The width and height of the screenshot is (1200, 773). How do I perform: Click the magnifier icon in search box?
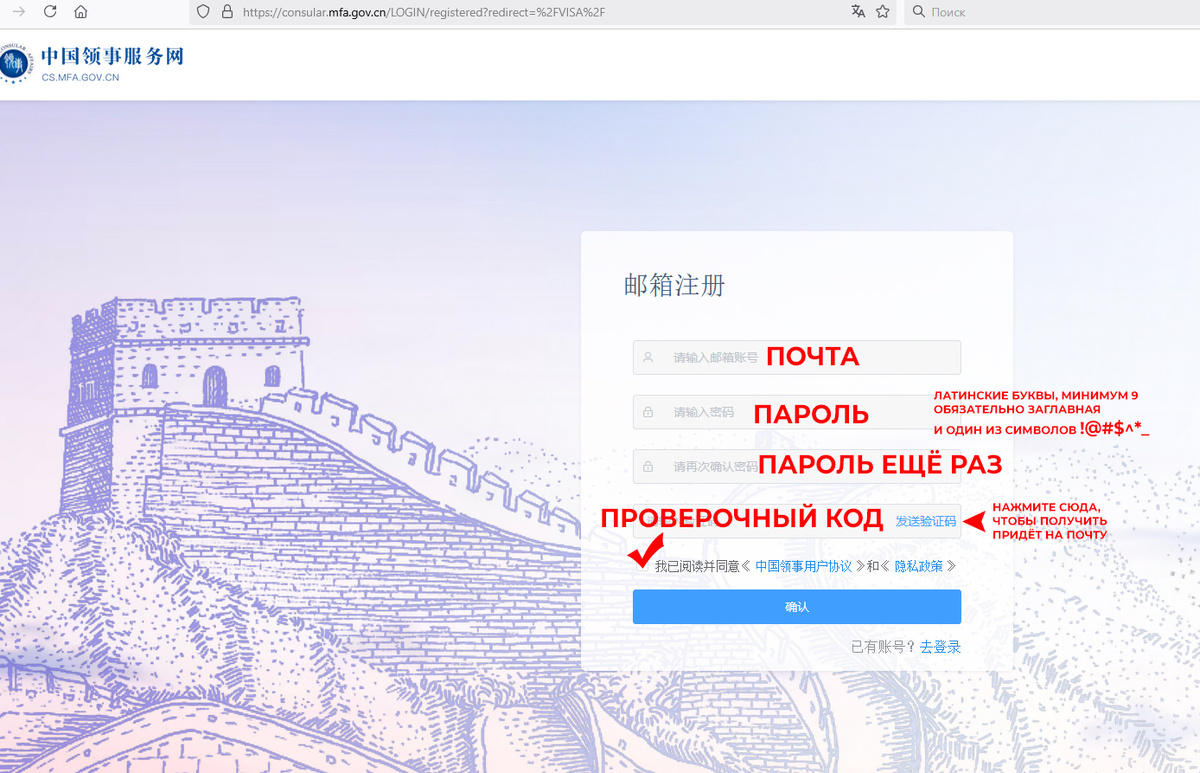click(x=918, y=12)
